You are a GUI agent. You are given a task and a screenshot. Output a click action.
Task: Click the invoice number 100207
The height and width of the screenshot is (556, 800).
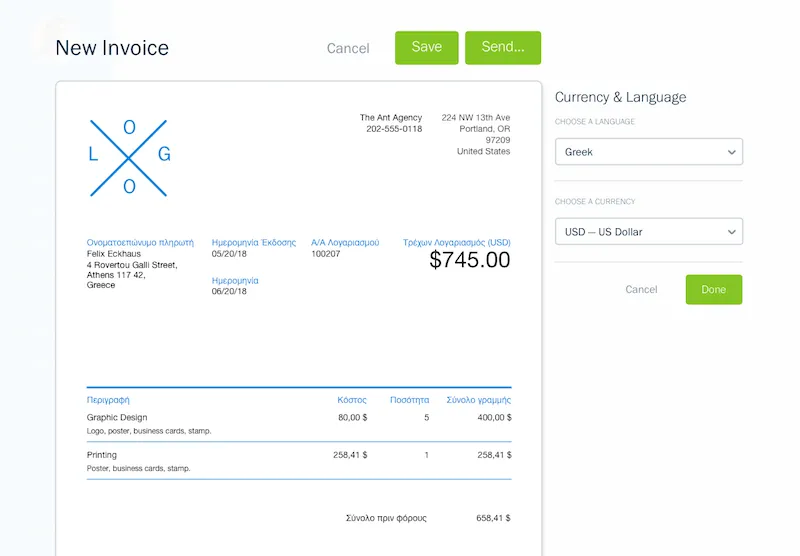click(x=326, y=254)
